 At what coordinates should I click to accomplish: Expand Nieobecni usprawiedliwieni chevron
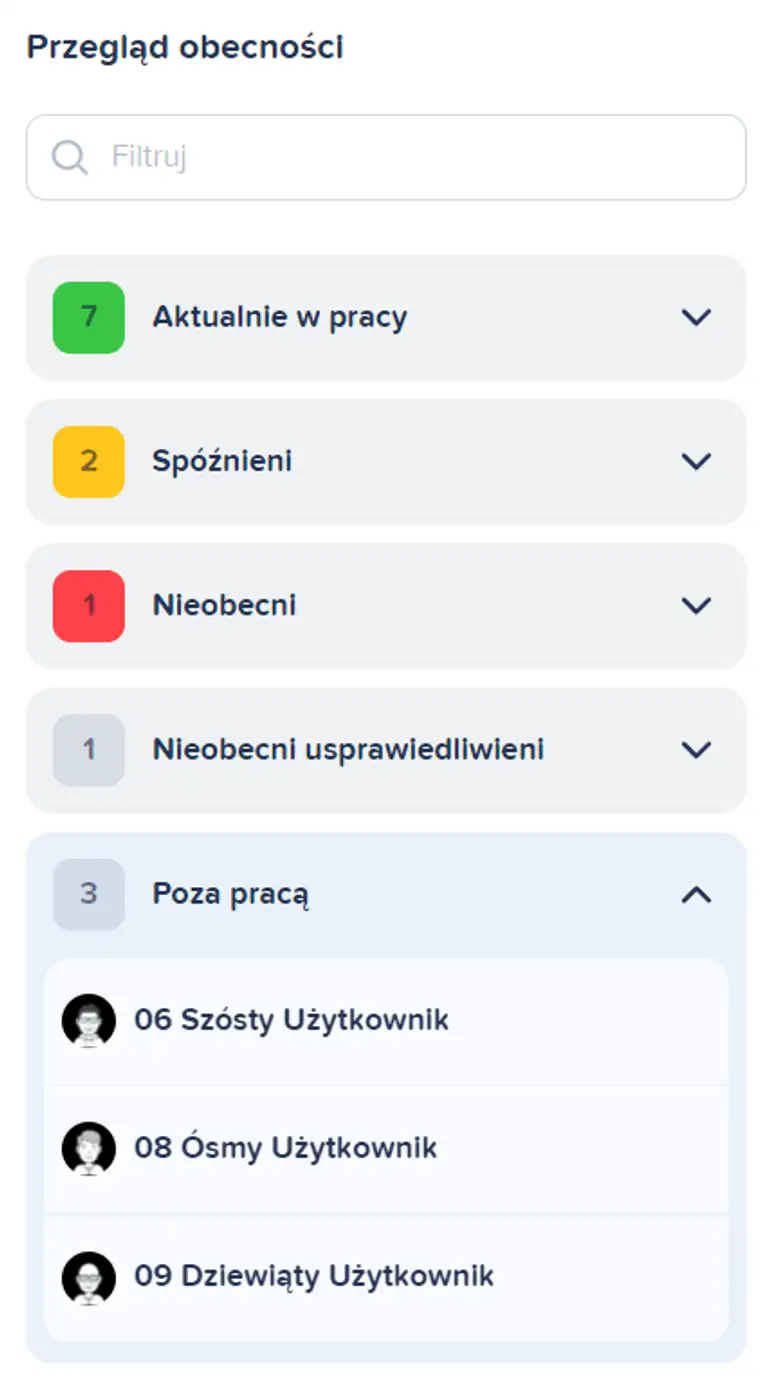[x=695, y=749]
